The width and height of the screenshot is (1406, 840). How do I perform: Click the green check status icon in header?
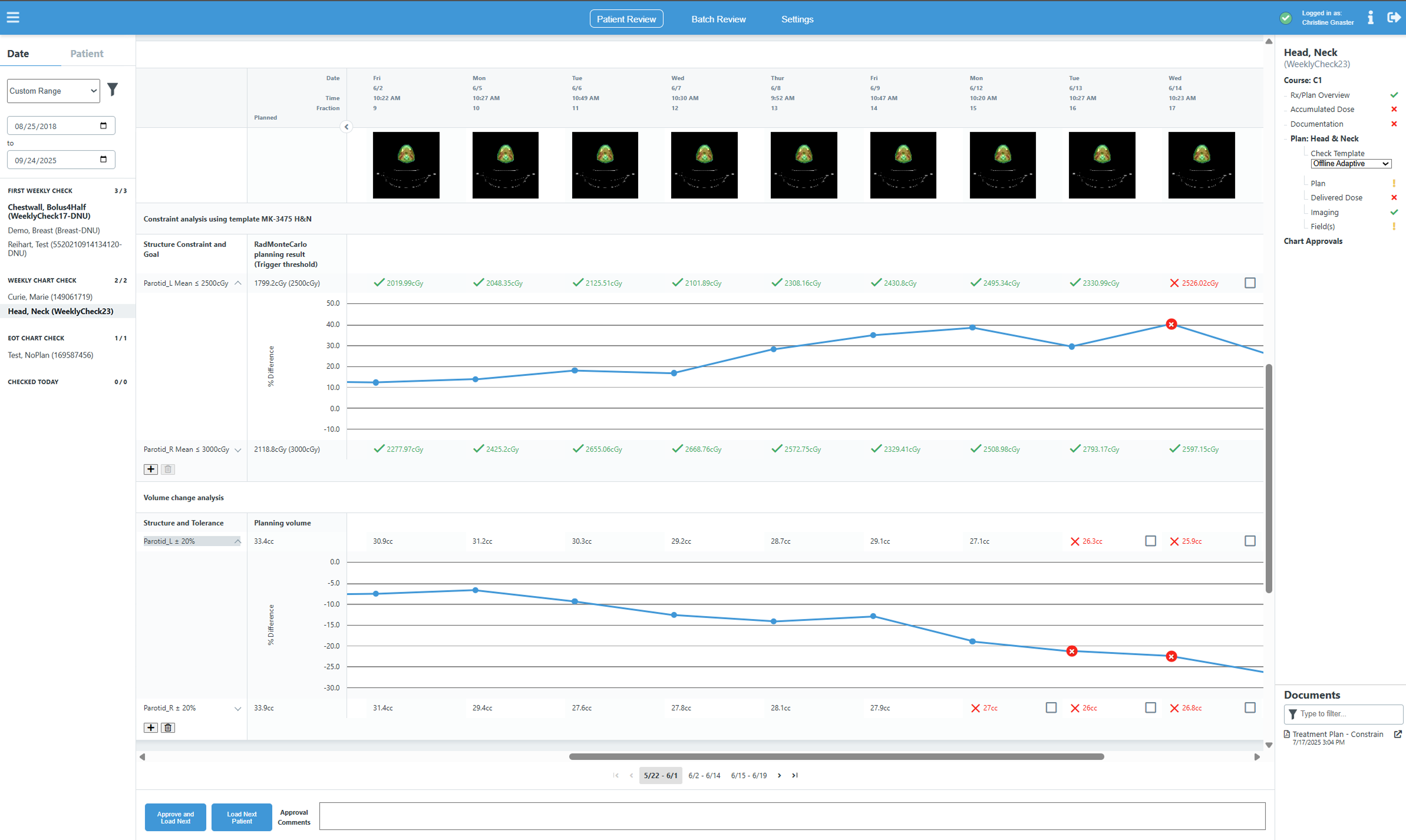tap(1286, 18)
